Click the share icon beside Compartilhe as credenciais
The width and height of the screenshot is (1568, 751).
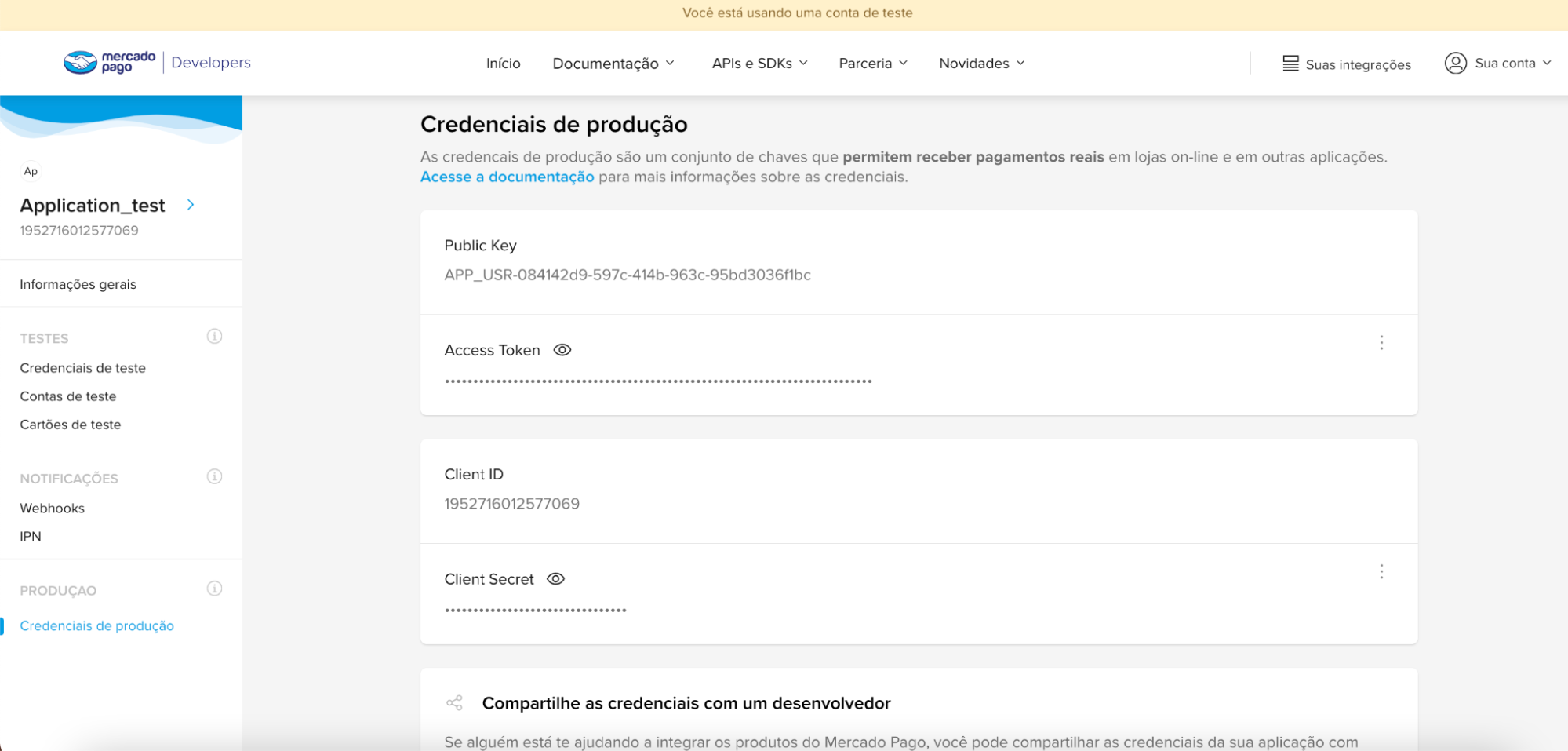click(454, 702)
